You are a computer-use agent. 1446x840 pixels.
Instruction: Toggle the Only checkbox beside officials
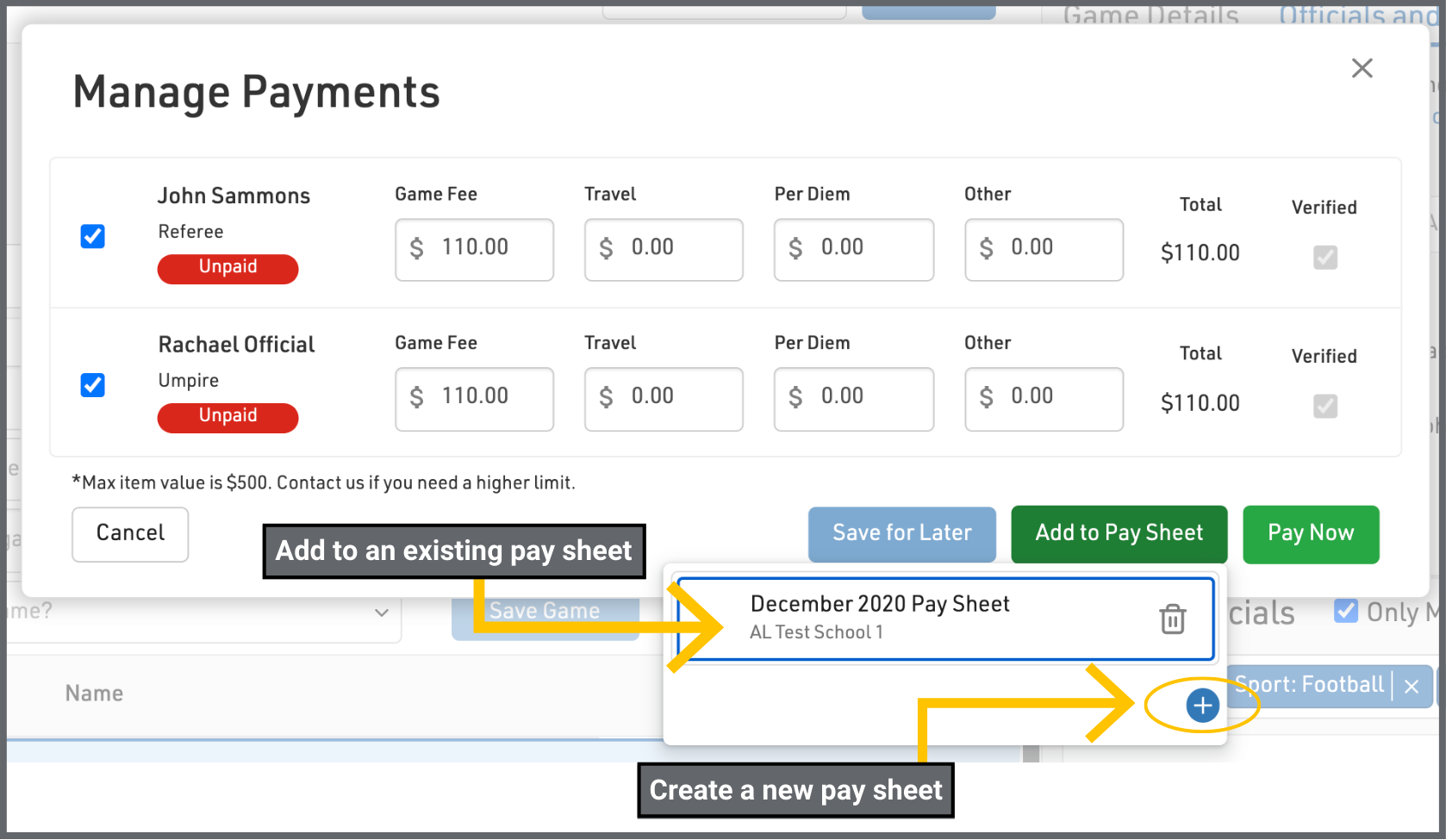(1345, 611)
